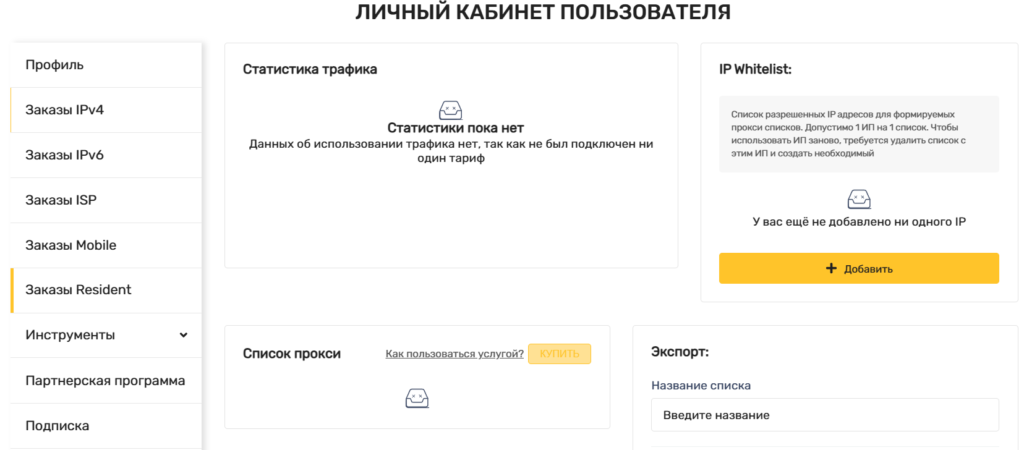
Task: Go to Подписка in sidebar
Action: (106, 425)
